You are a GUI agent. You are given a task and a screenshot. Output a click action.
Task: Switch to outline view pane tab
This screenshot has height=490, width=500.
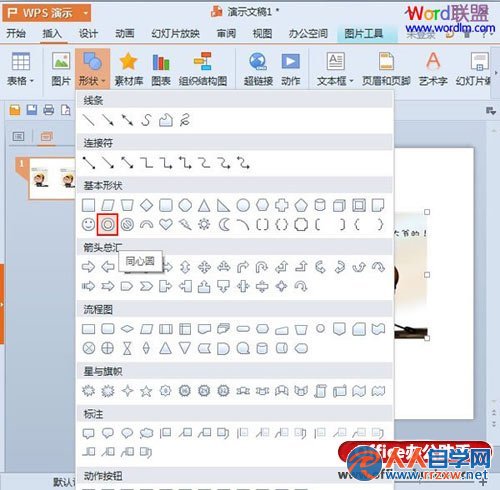[x=18, y=136]
